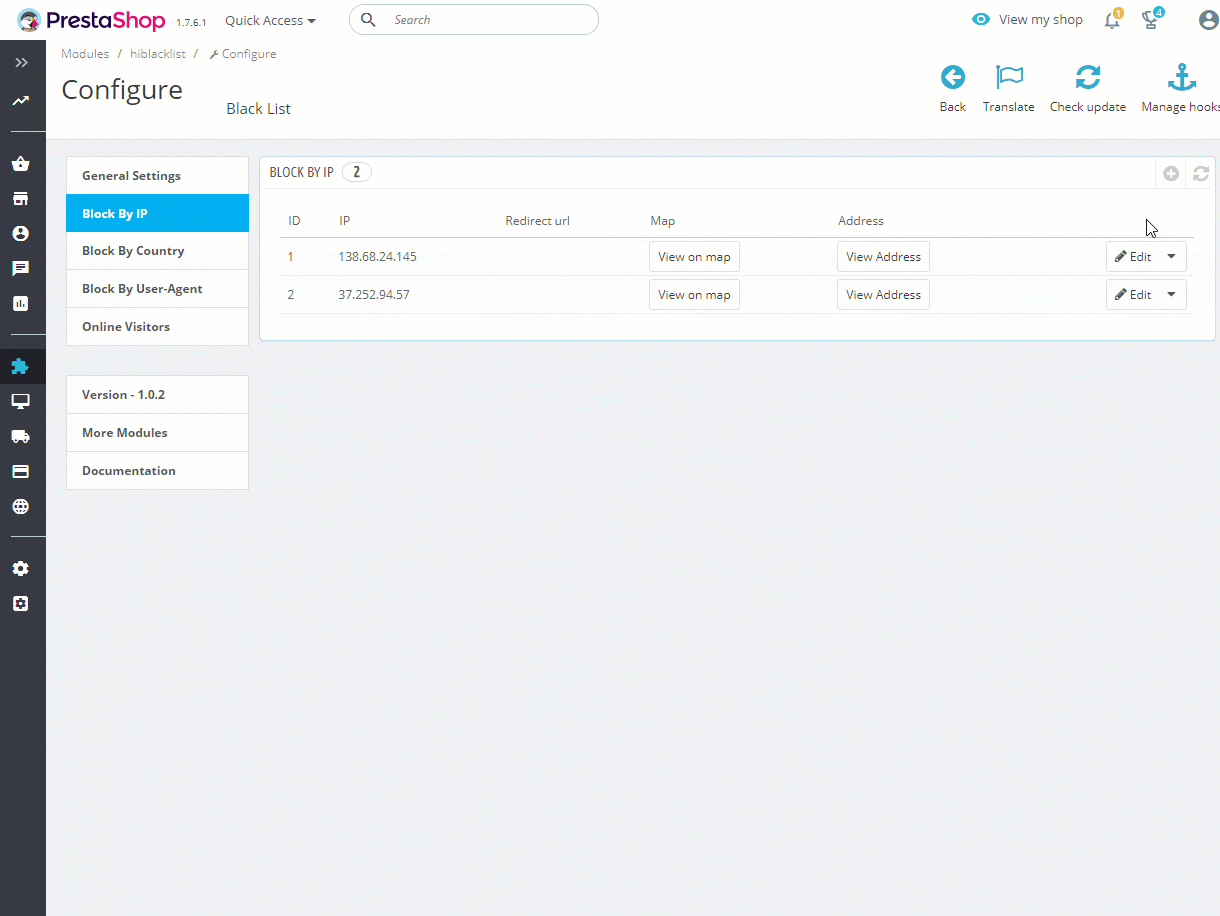Open the Documentation item

[x=157, y=471]
